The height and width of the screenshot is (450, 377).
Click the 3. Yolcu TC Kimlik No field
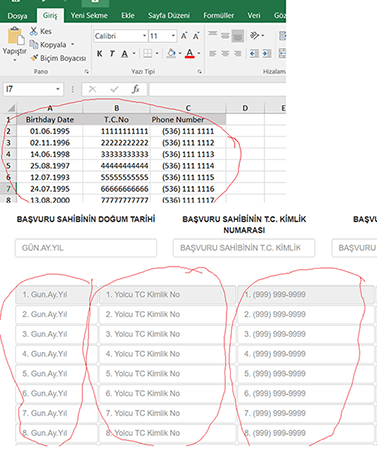click(167, 334)
